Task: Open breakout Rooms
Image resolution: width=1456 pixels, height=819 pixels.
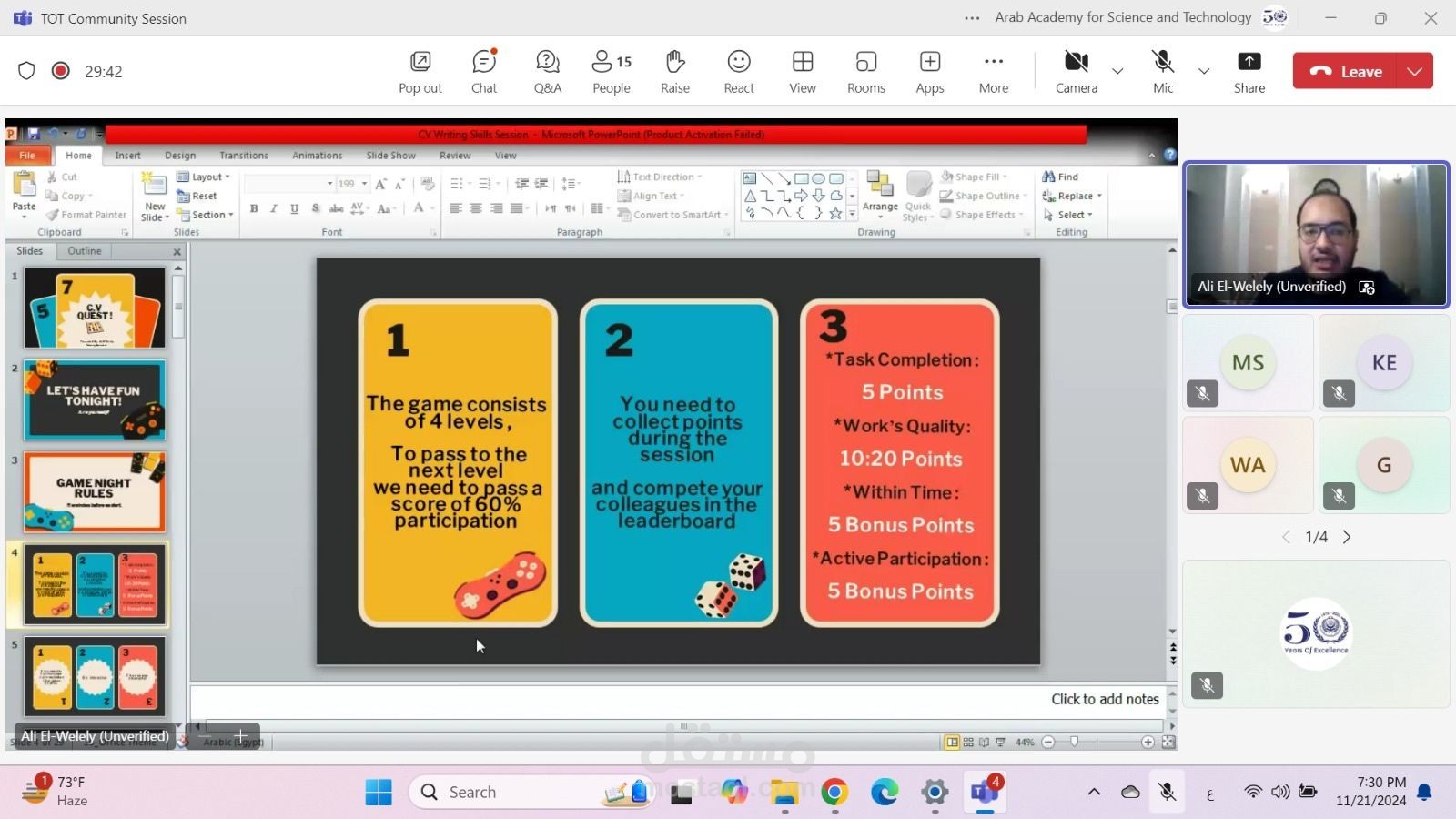Action: [866, 72]
